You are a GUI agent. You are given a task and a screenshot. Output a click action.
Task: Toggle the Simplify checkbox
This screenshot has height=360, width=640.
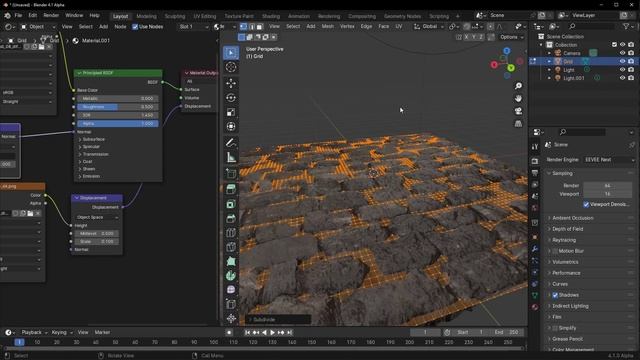[555, 328]
